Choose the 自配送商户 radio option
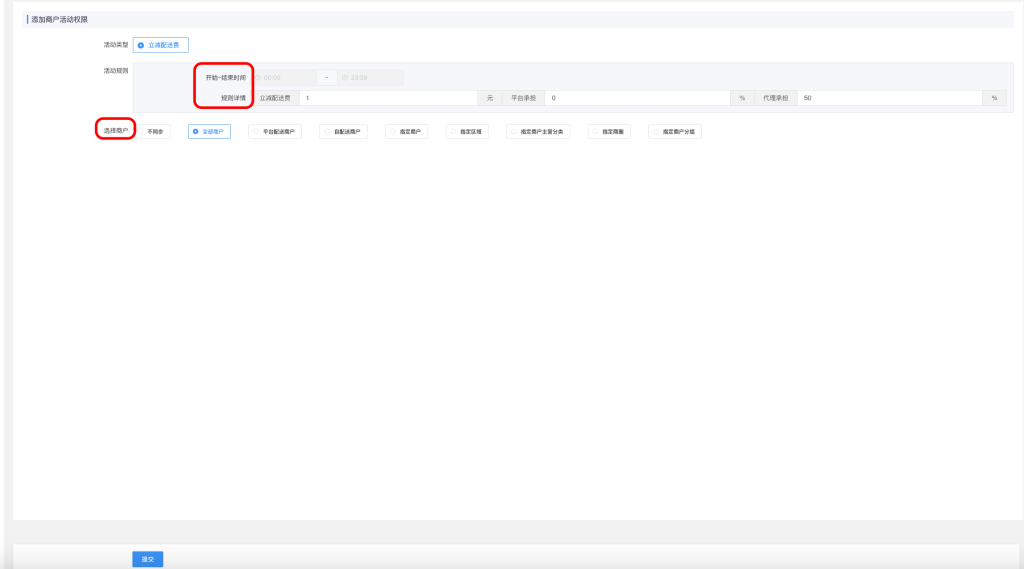Viewport: 1024px width, 569px height. tap(343, 131)
